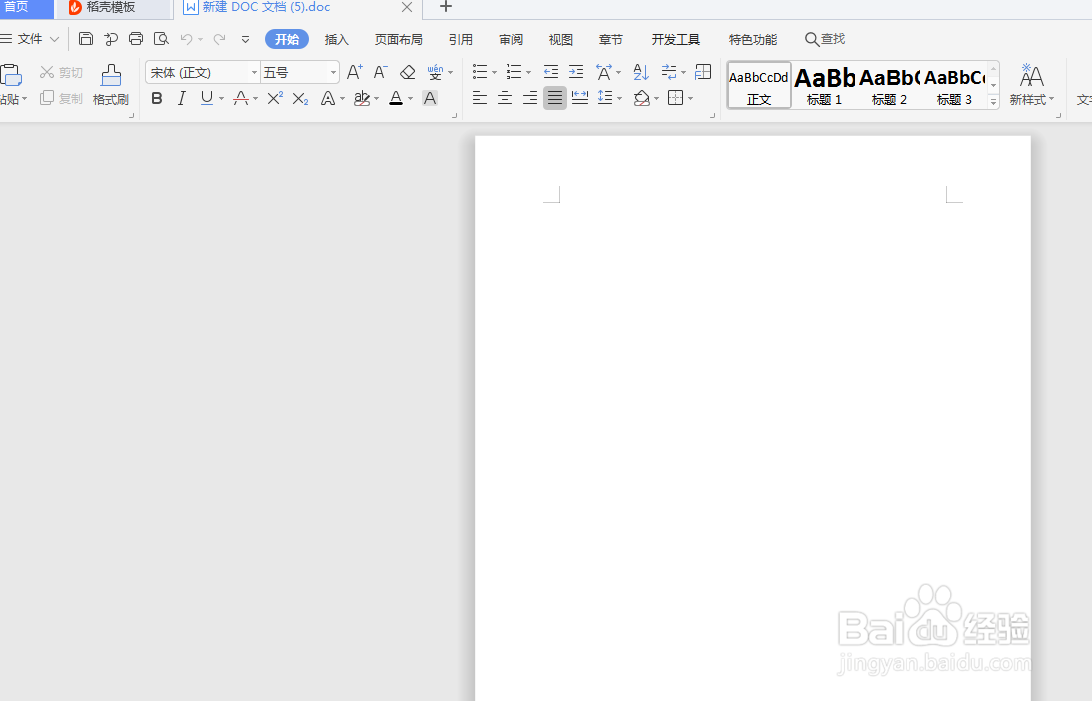Apply the 标题 1 heading style

825,85
